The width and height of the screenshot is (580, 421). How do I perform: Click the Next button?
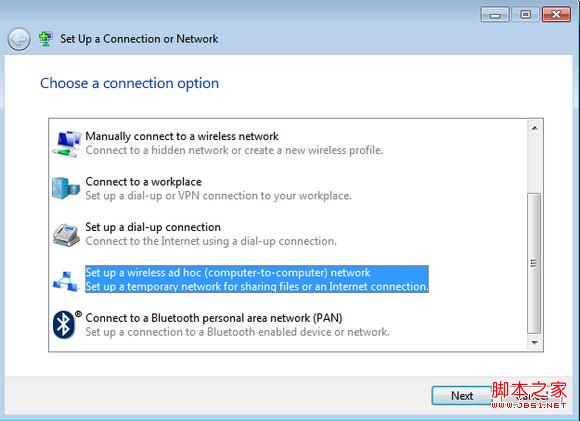click(x=462, y=396)
